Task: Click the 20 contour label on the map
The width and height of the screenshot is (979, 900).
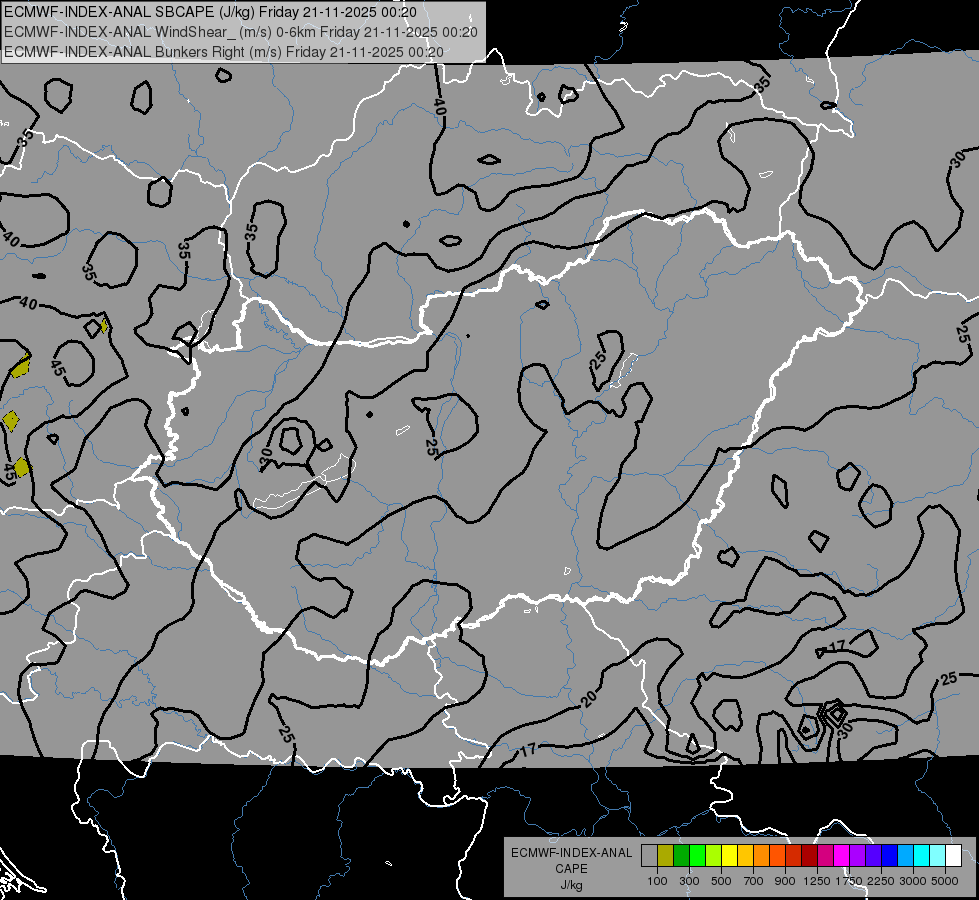Action: tap(589, 698)
